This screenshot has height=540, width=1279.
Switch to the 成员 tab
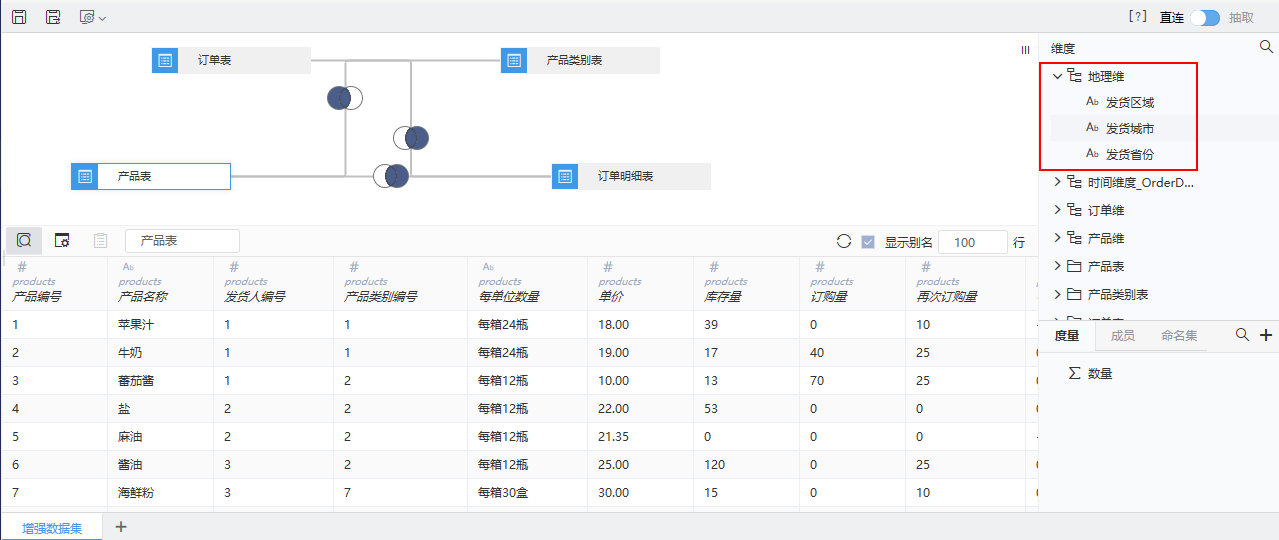tap(1122, 336)
